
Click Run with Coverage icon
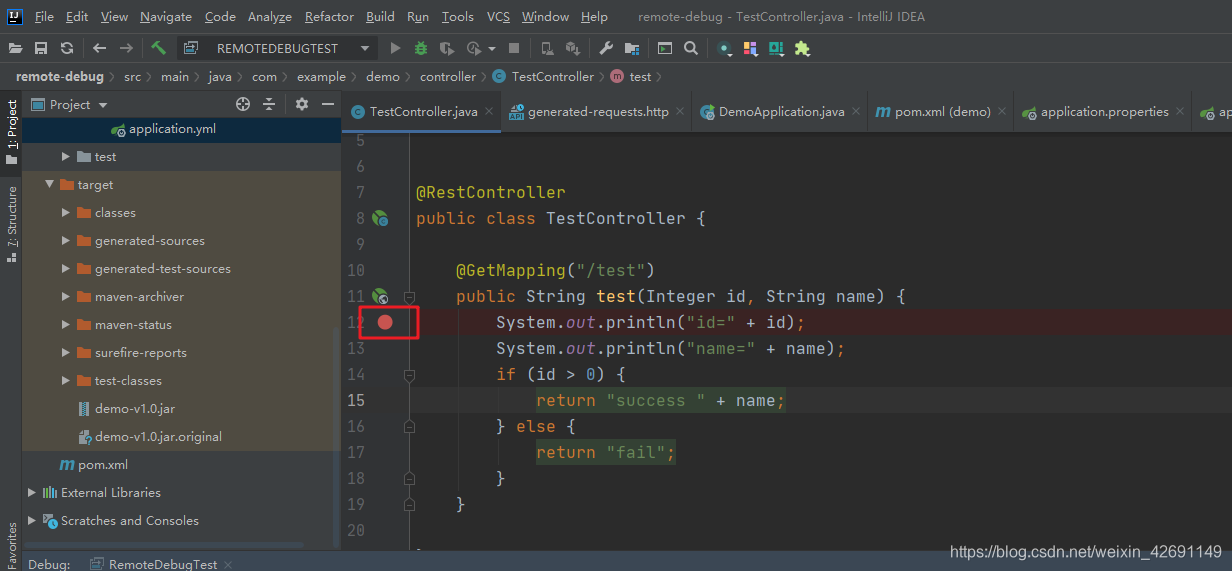pos(447,48)
